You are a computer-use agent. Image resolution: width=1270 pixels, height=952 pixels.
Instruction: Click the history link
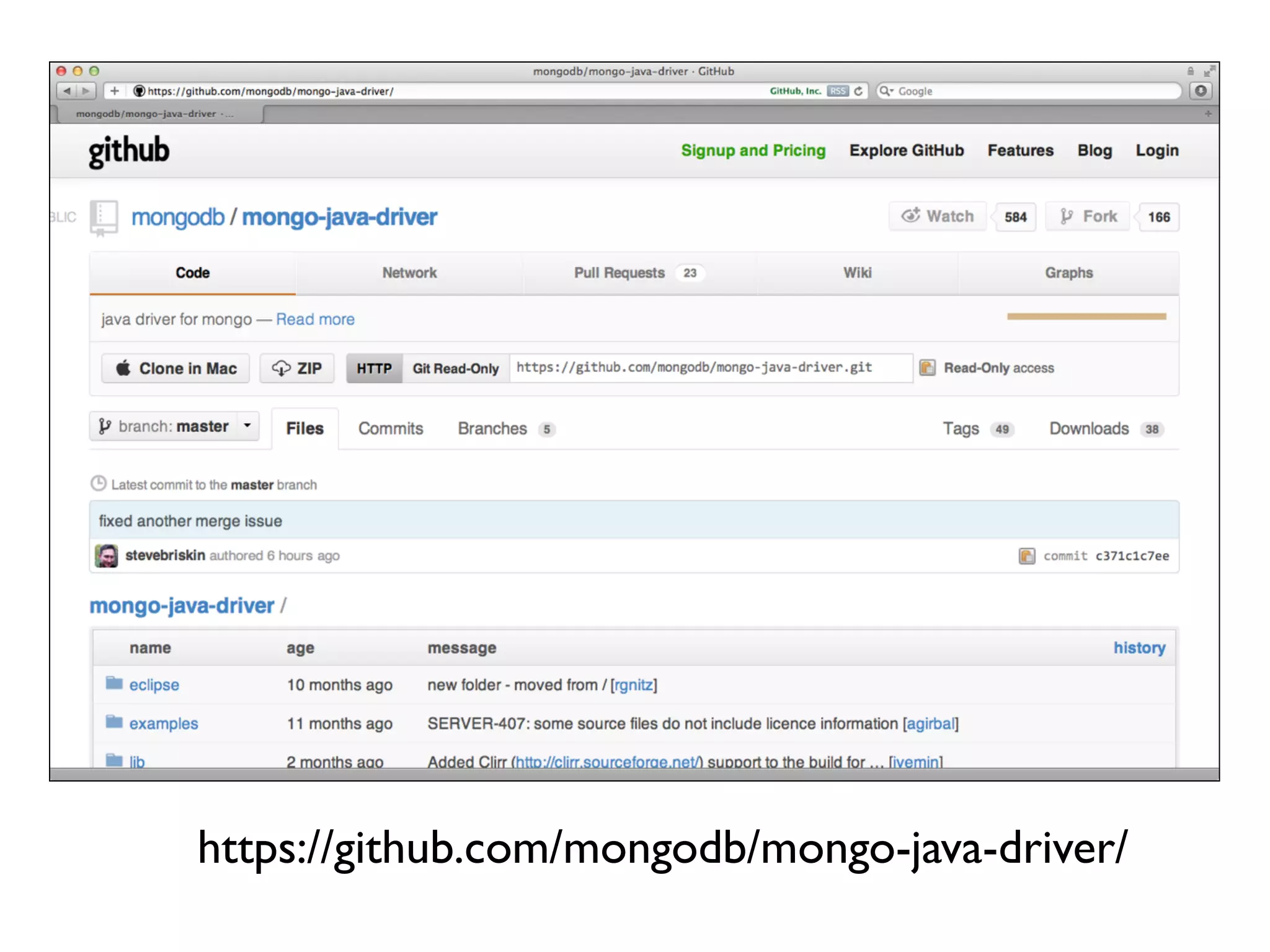tap(1139, 648)
